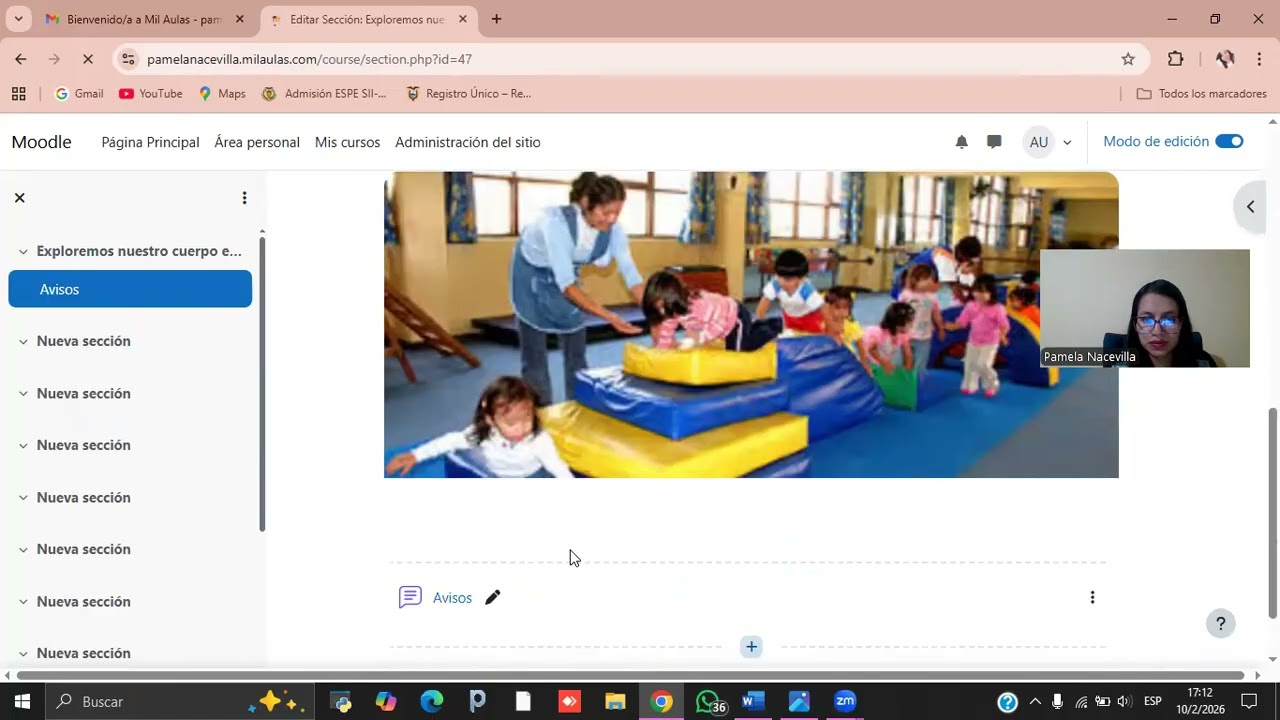Open the tab search dropdown arrow

18,19
